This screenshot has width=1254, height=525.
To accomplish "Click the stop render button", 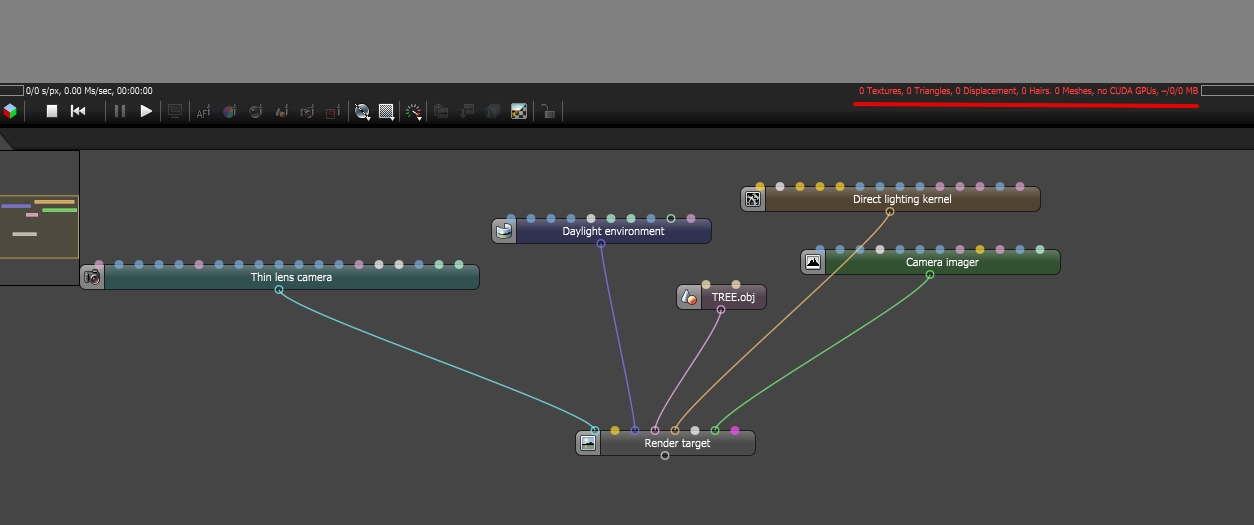I will coord(52,111).
